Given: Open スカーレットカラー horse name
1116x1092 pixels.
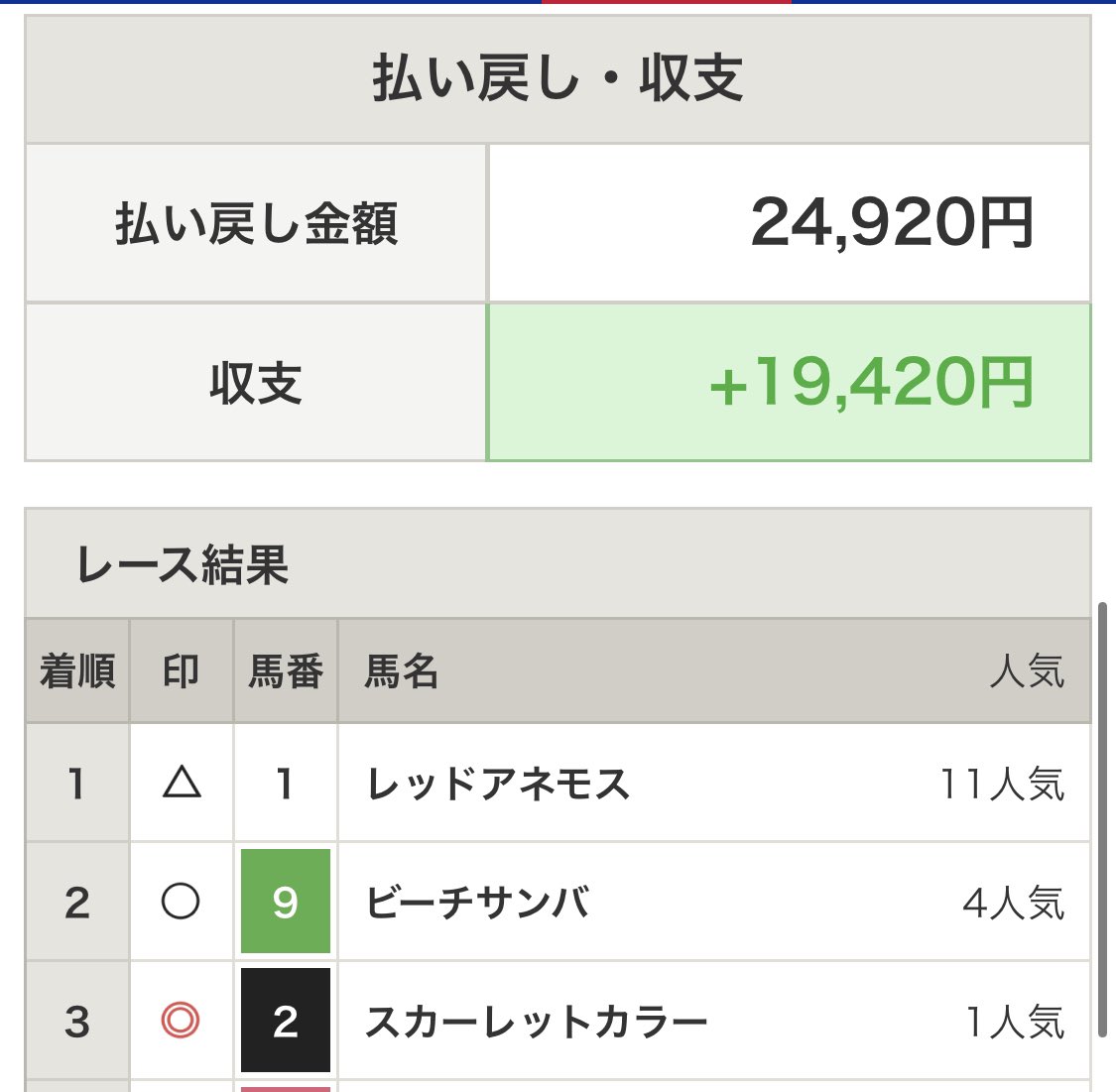Looking at the screenshot, I should [x=536, y=1021].
